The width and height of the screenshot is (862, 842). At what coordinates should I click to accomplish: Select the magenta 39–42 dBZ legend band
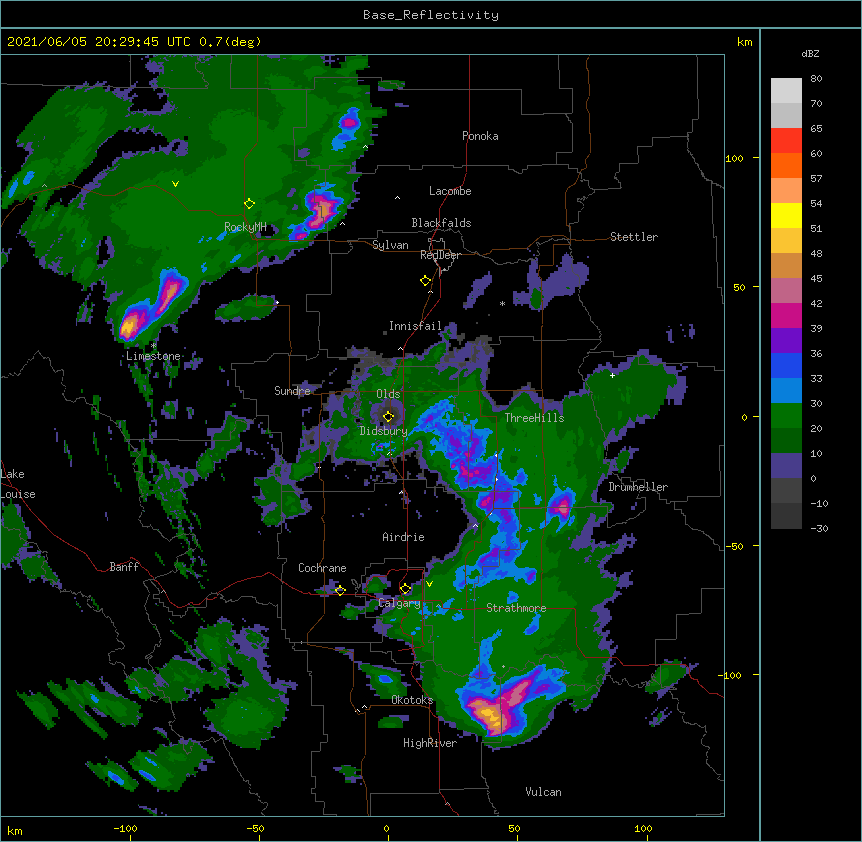point(786,316)
